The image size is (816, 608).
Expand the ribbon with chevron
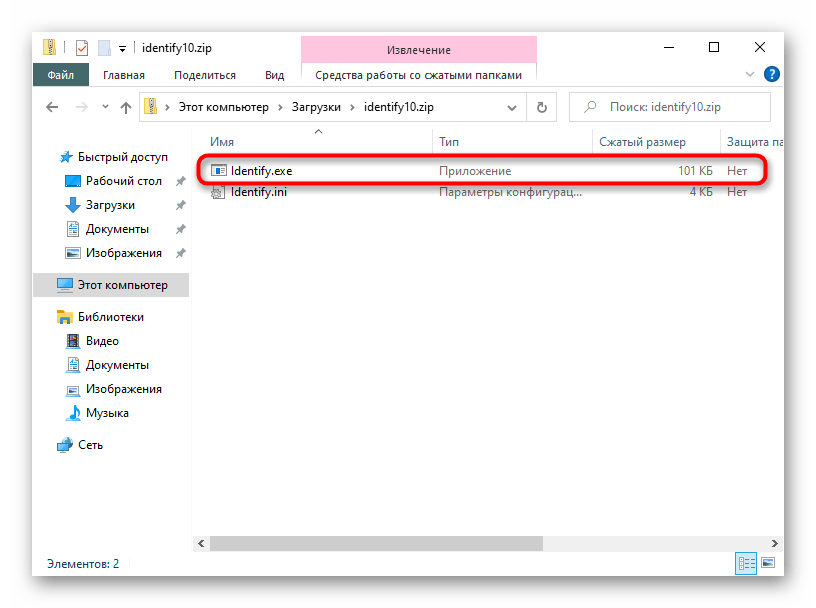click(x=751, y=74)
